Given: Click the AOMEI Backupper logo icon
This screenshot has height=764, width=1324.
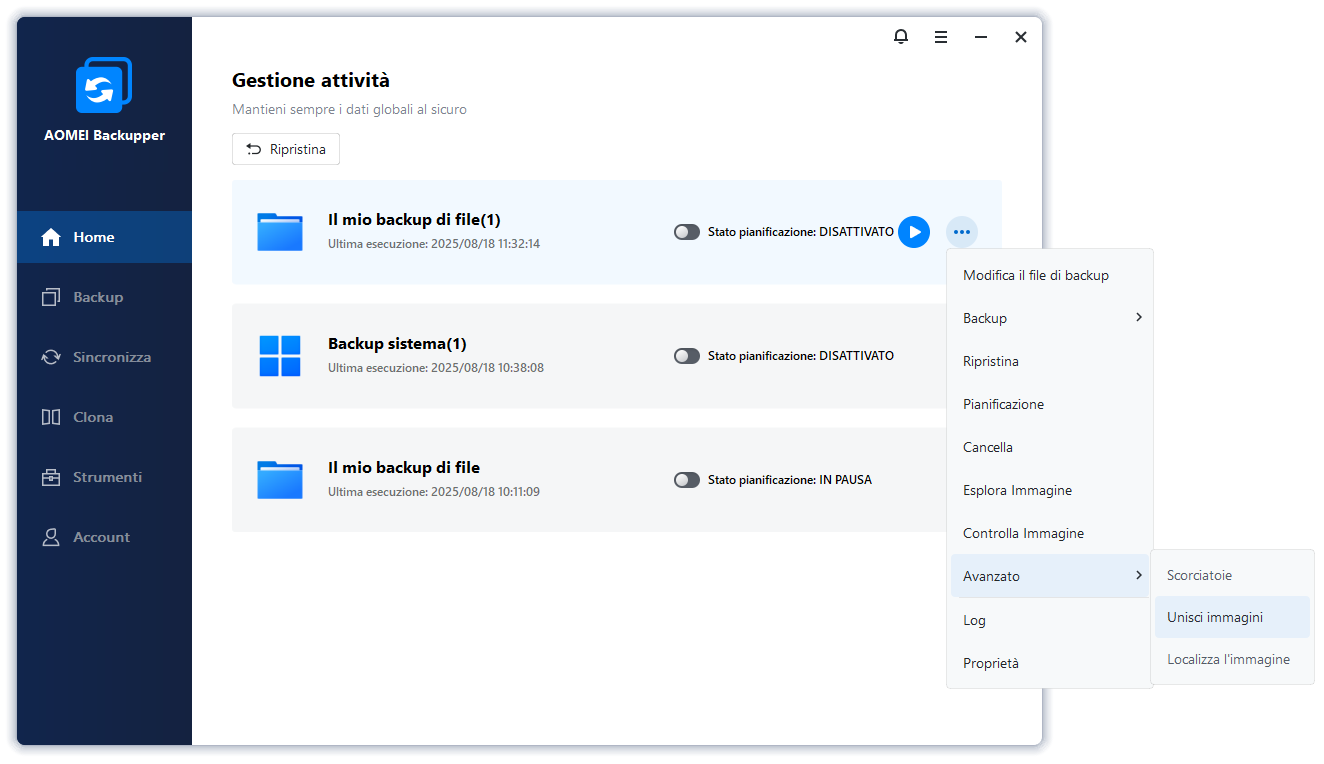Looking at the screenshot, I should (103, 86).
